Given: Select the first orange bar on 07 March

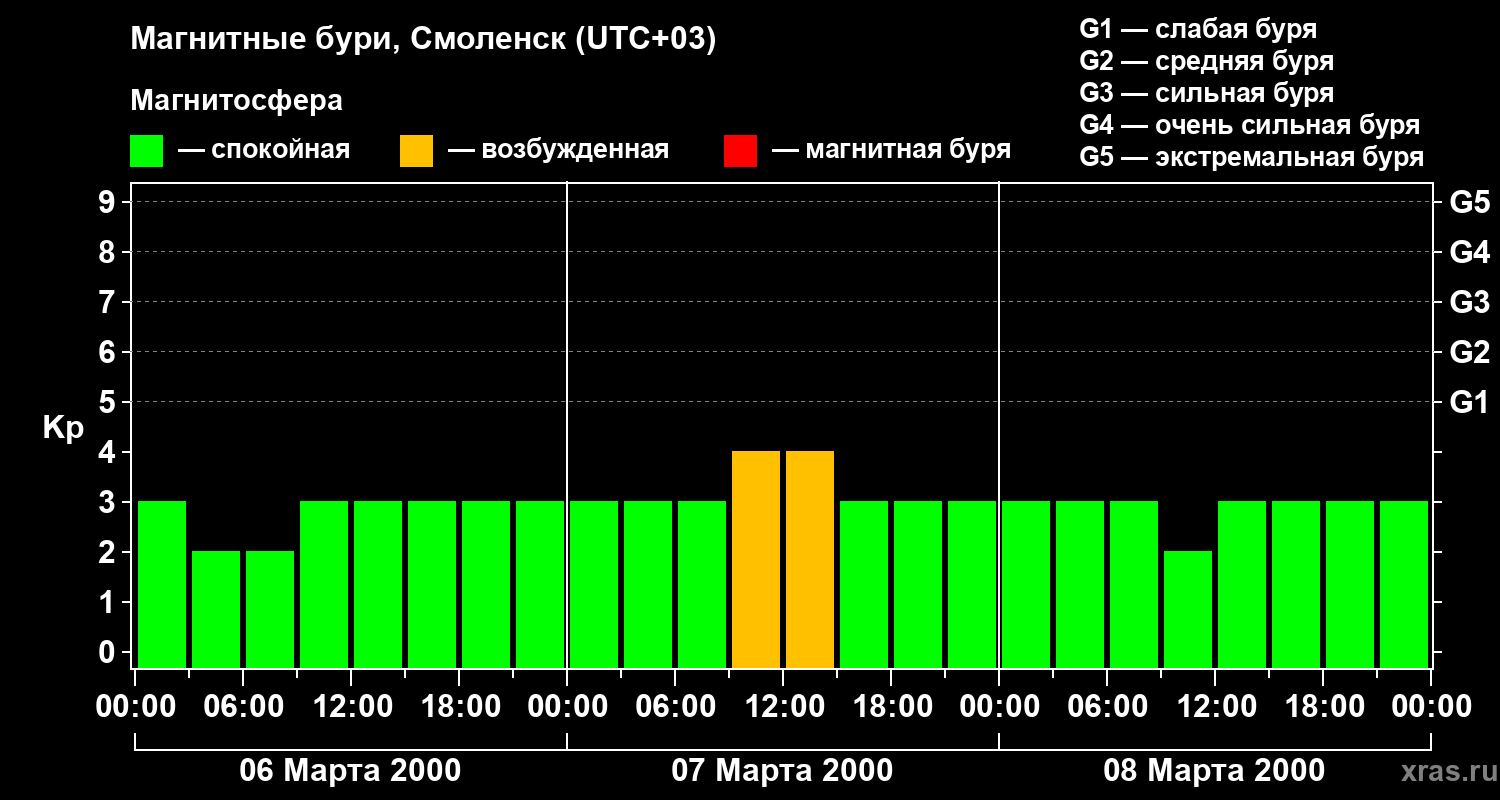Looking at the screenshot, I should click(756, 560).
